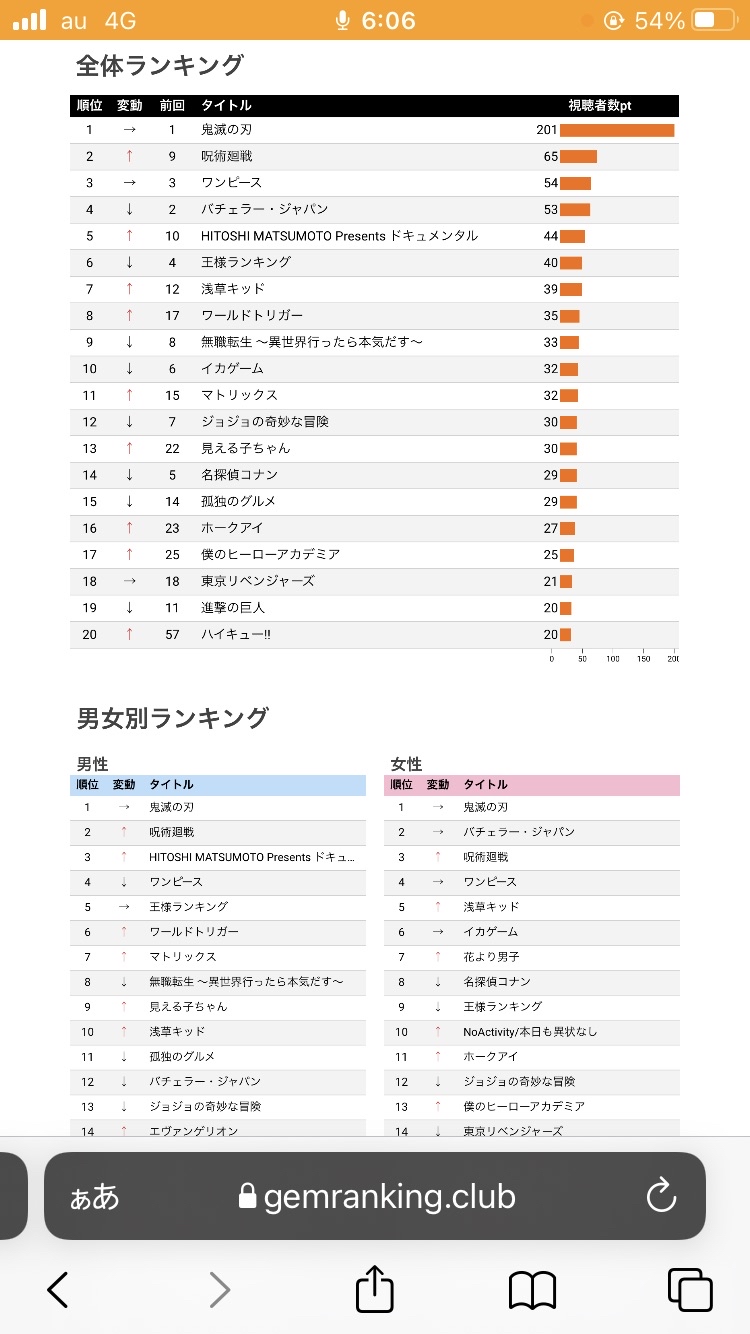The height and width of the screenshot is (1334, 750).
Task: Tap the microphone icon beside the clock
Action: pyautogui.click(x=343, y=20)
